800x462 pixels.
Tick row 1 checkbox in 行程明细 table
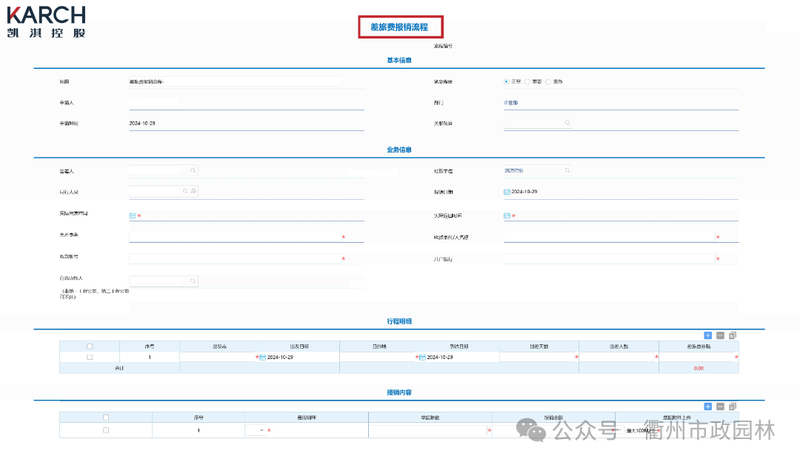tap(89, 357)
